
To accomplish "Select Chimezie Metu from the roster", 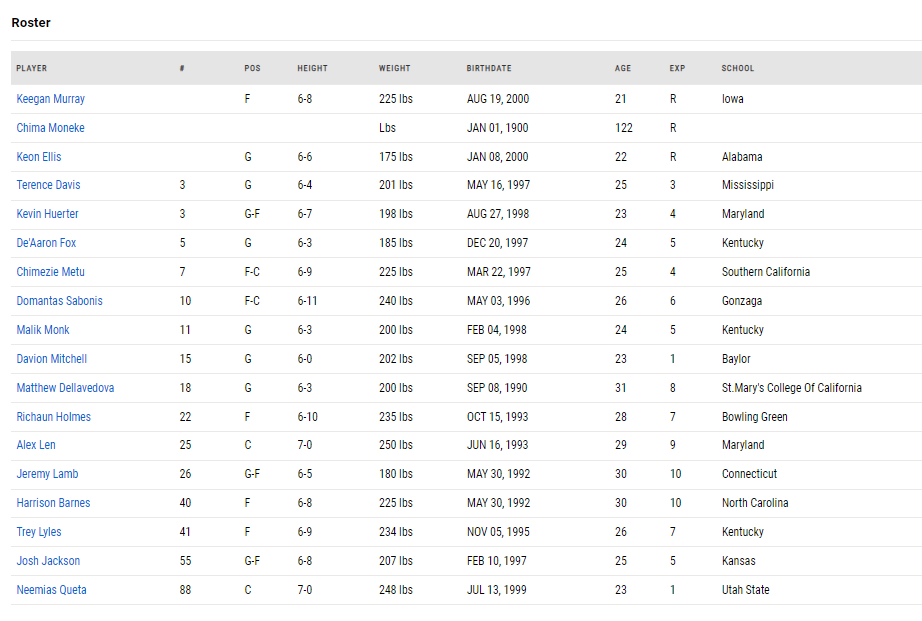I will pyautogui.click(x=51, y=272).
